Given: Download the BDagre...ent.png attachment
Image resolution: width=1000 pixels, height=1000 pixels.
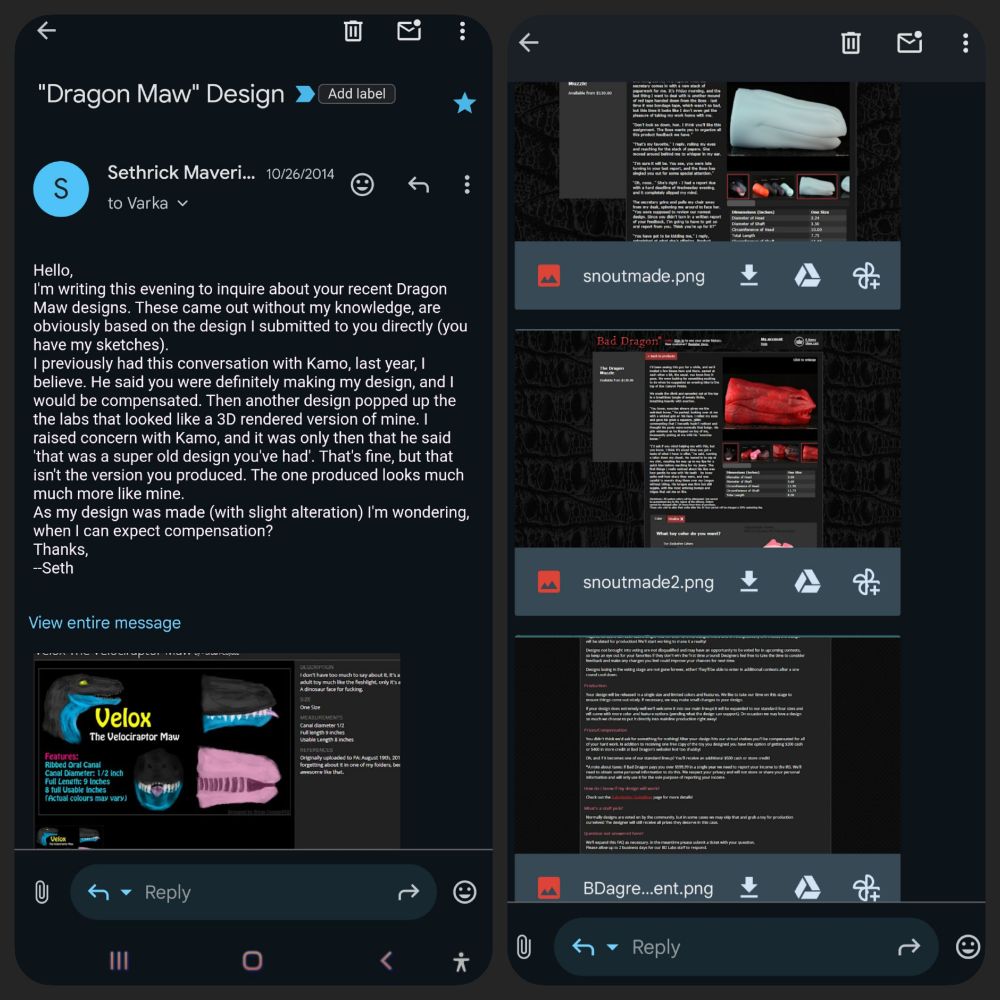Looking at the screenshot, I should click(749, 887).
